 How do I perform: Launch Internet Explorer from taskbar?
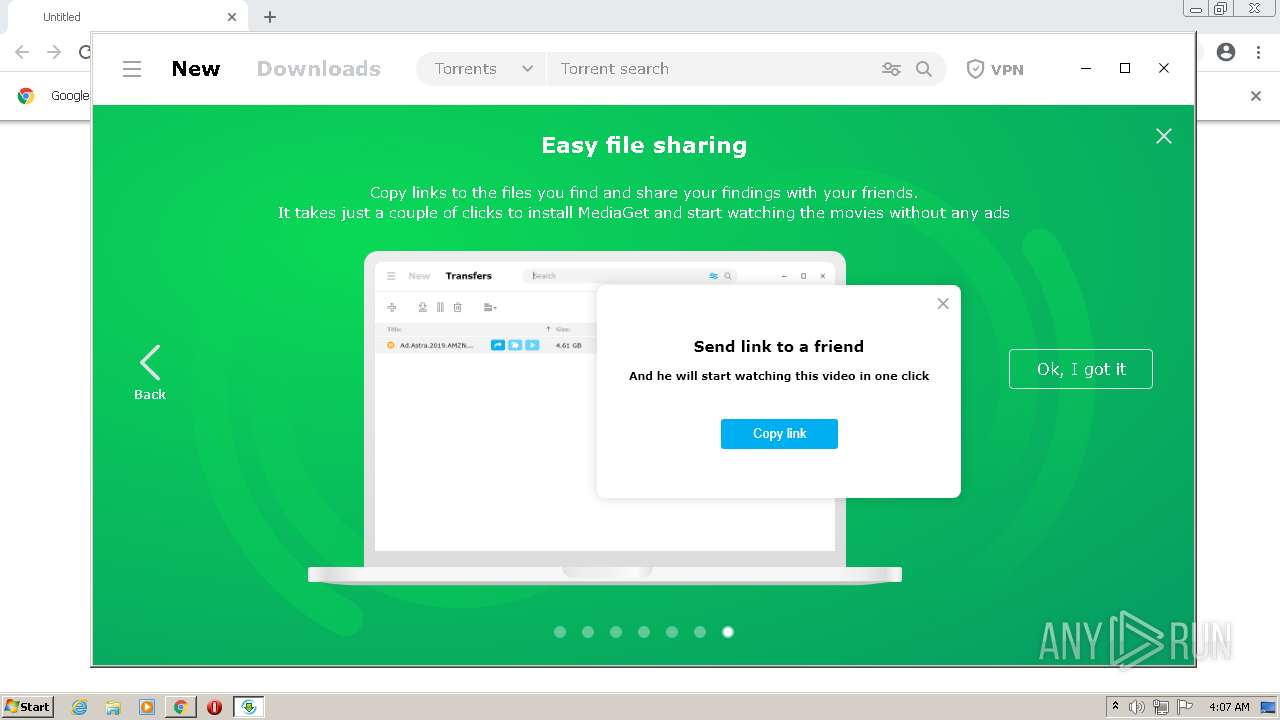pyautogui.click(x=80, y=707)
